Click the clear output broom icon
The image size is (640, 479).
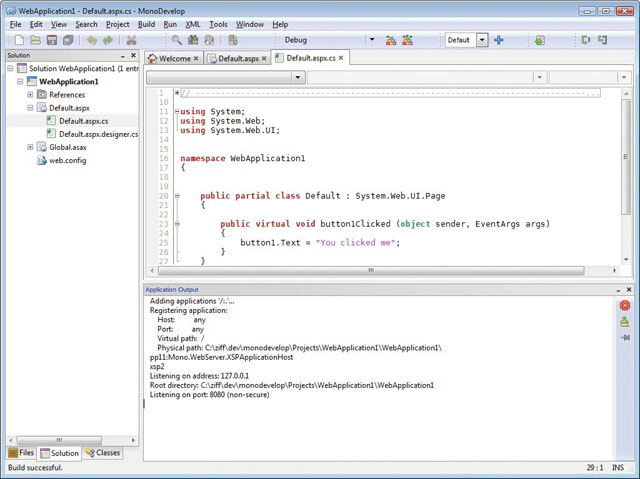pos(624,322)
